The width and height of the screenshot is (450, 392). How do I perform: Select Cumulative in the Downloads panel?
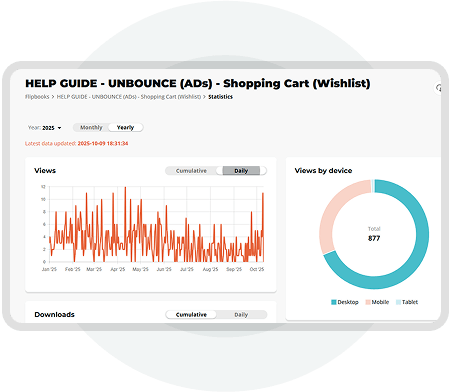pyautogui.click(x=191, y=315)
